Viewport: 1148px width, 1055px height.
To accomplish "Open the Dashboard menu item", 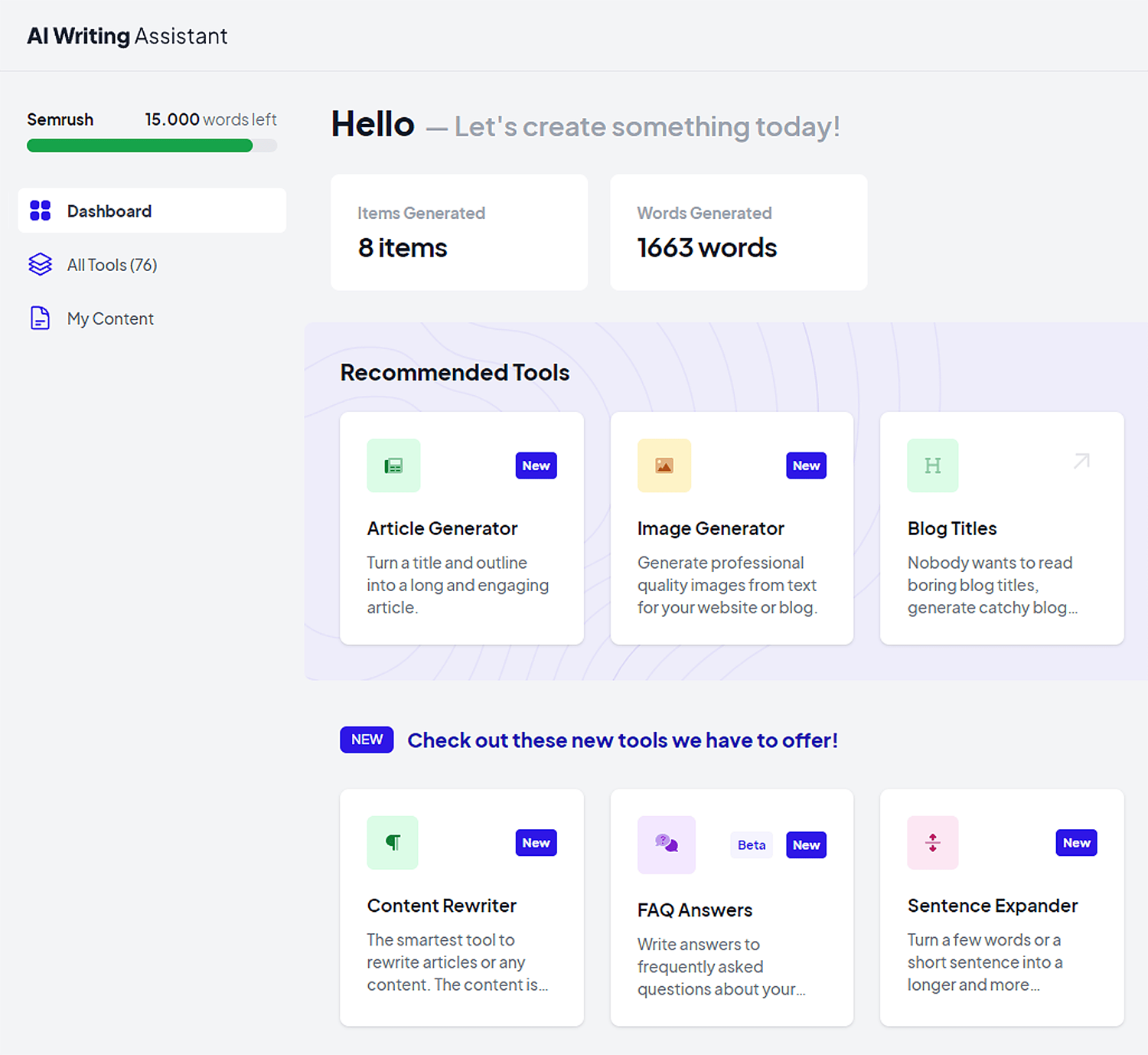I will 152,211.
